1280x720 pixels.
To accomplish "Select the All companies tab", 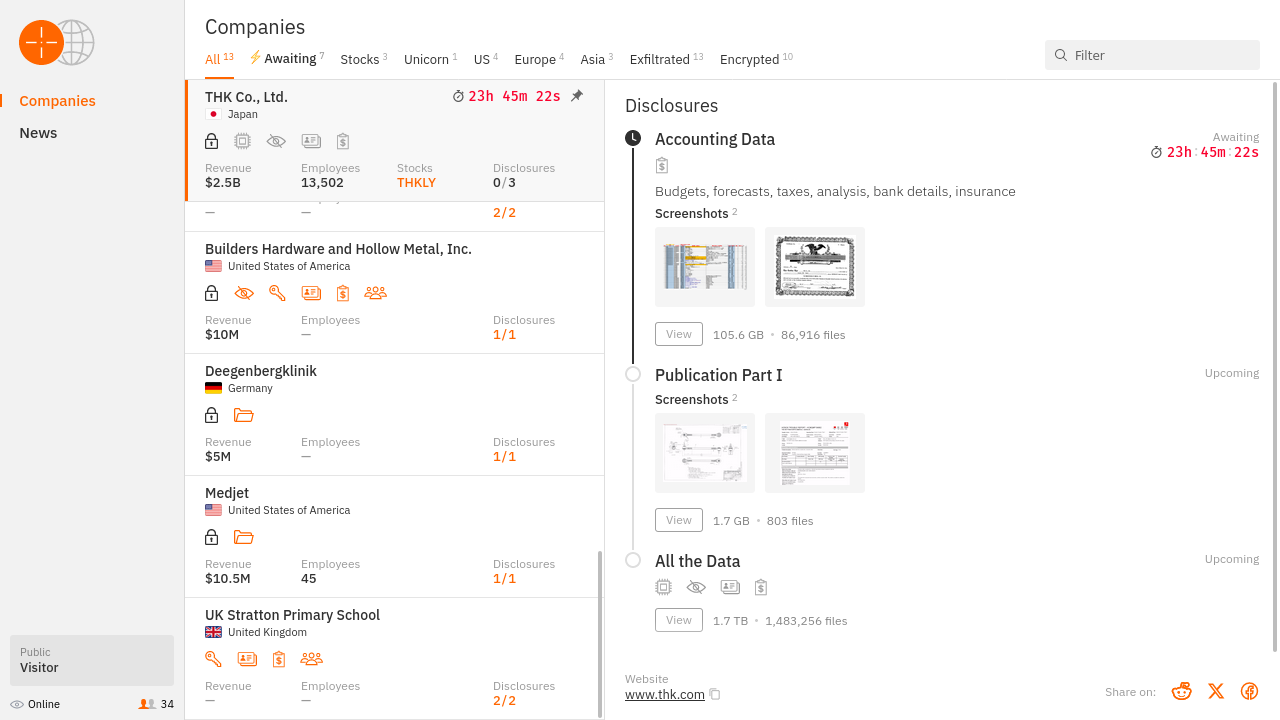I will [219, 59].
